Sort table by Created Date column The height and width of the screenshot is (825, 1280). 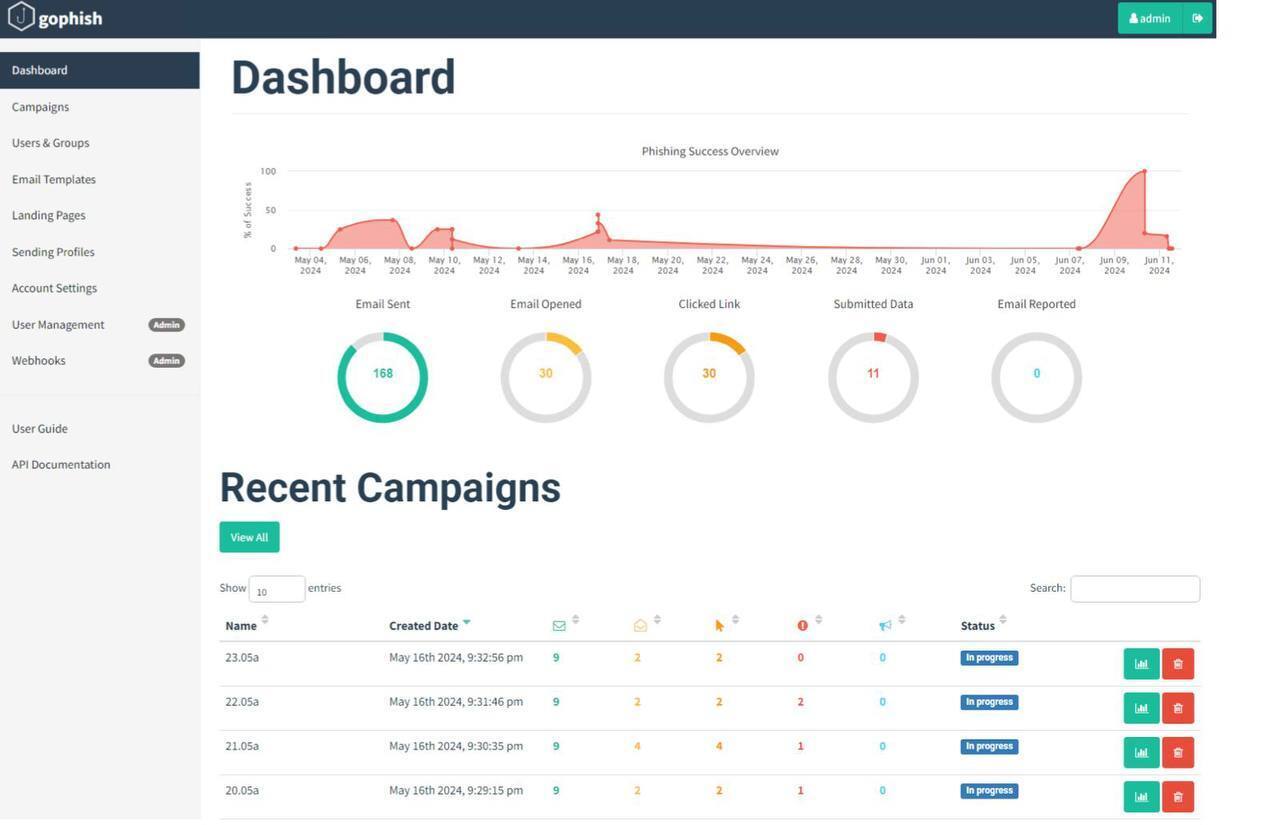[423, 626]
